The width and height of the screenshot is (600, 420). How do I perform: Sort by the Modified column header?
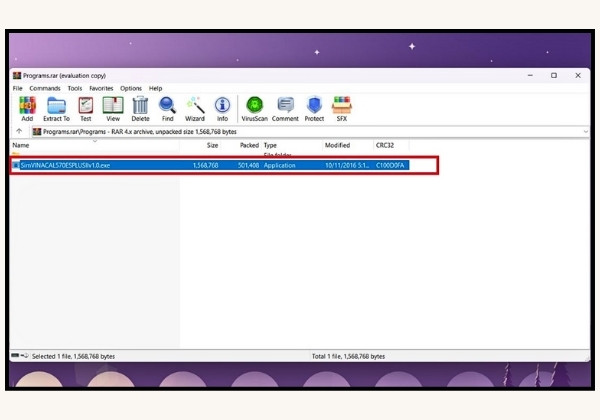point(348,145)
